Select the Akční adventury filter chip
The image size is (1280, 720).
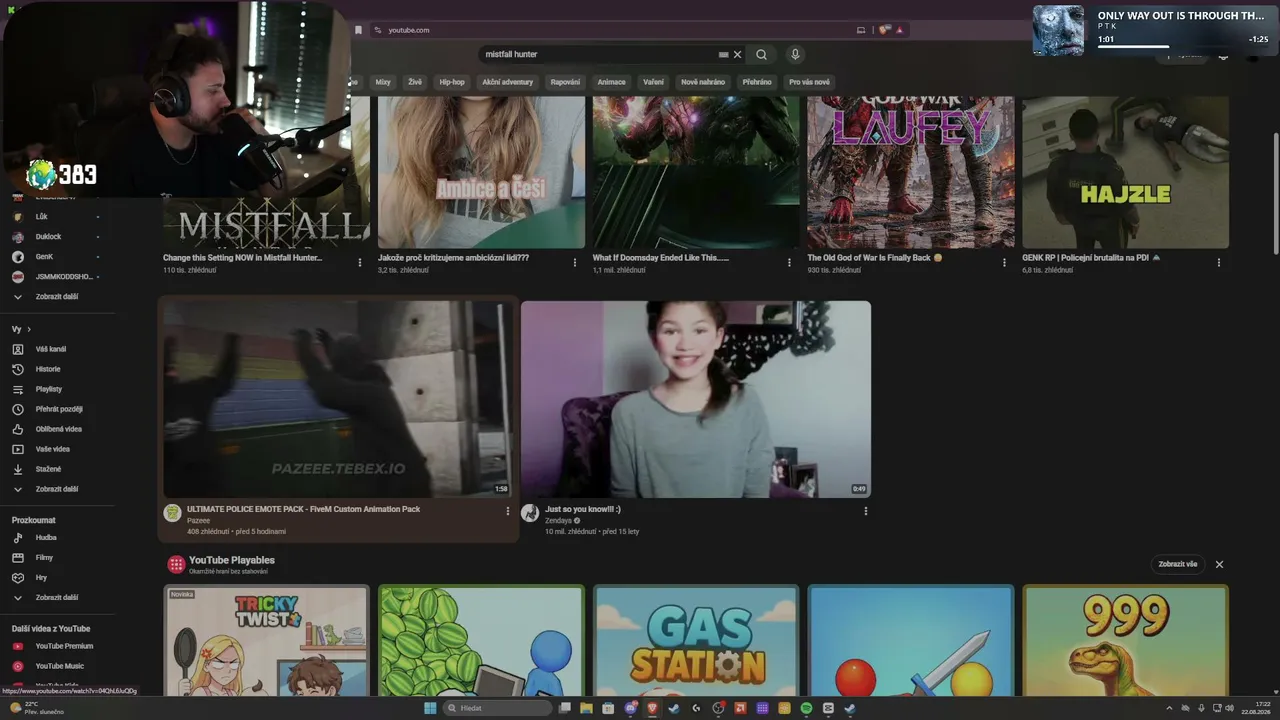[508, 82]
